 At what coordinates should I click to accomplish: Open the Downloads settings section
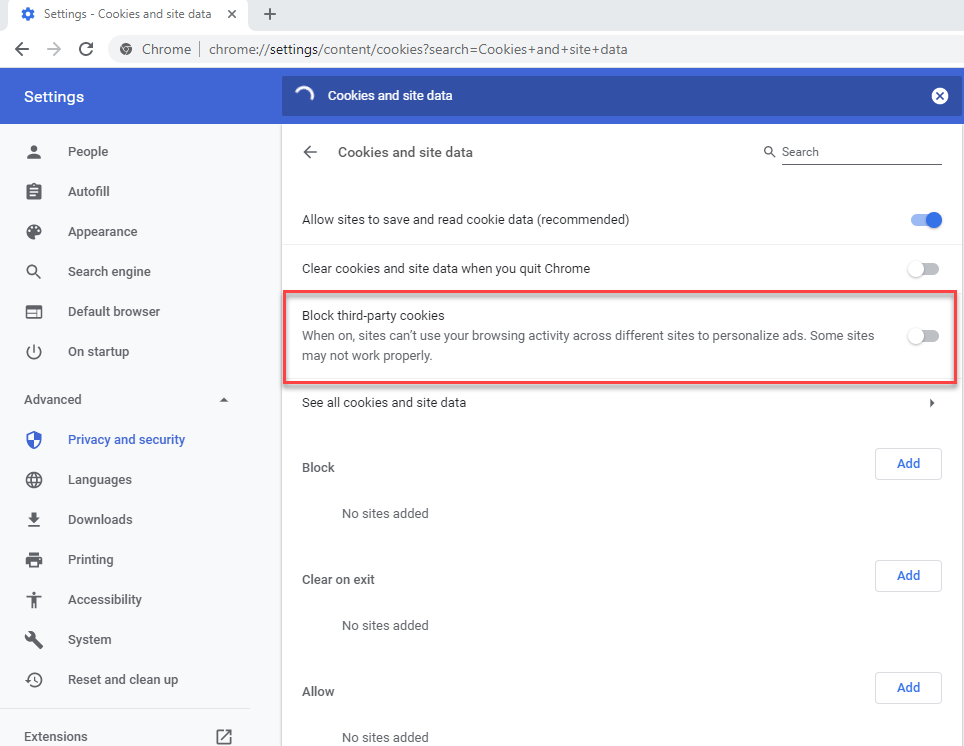coord(100,520)
